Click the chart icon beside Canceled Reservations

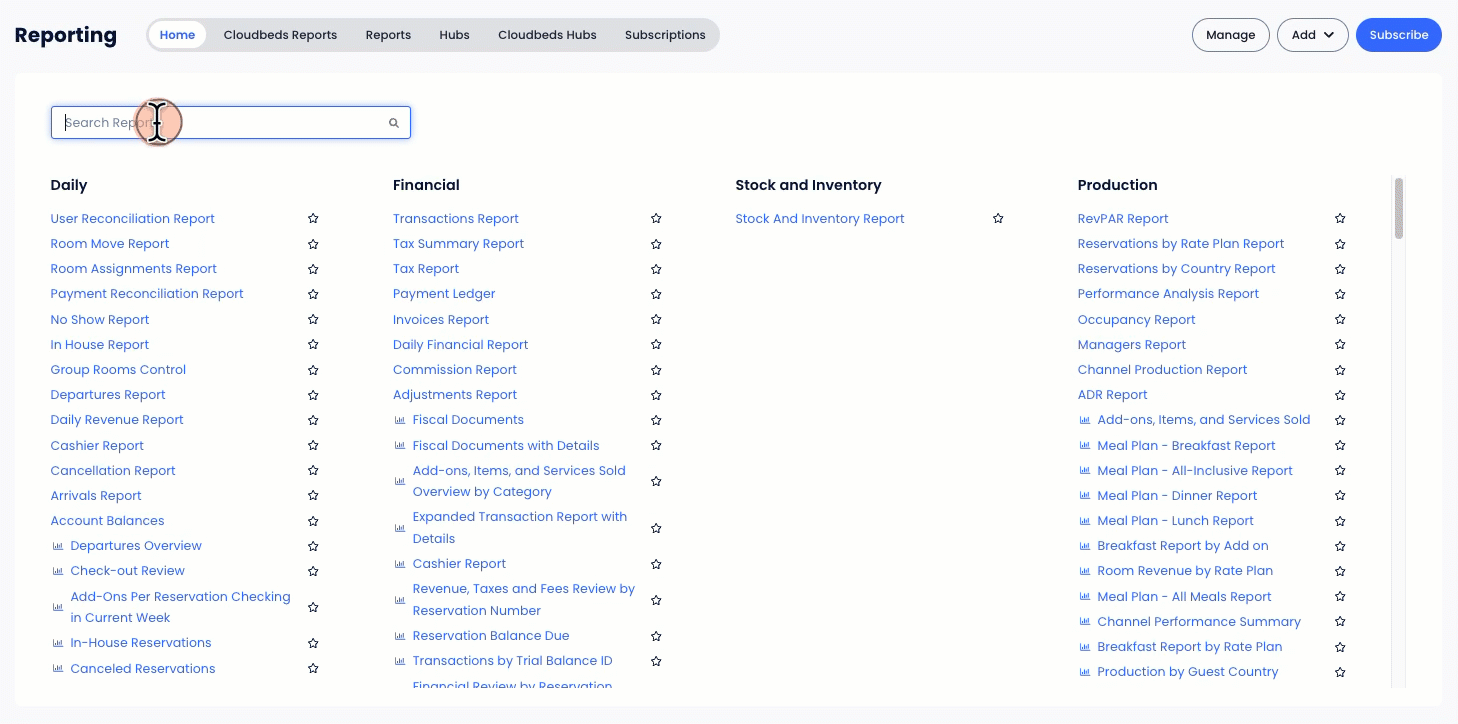tap(57, 668)
